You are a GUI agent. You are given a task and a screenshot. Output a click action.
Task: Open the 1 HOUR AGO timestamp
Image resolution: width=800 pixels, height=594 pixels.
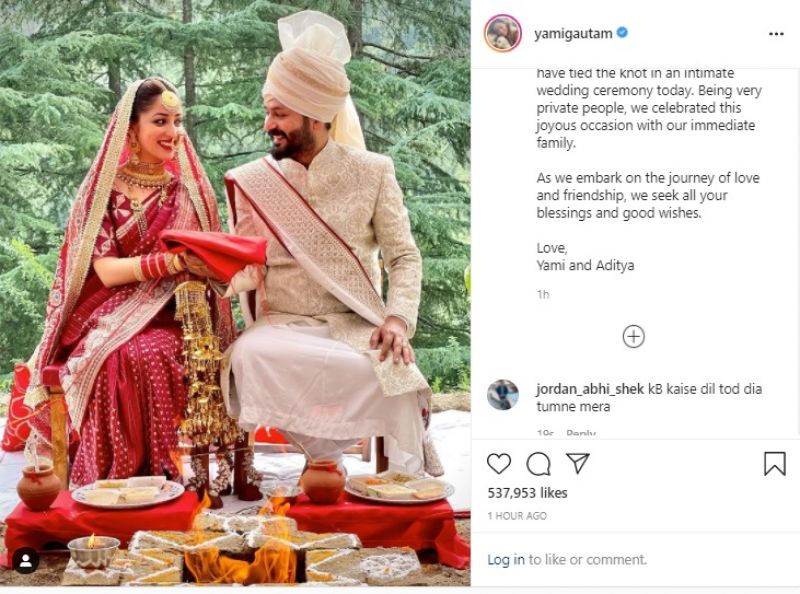tap(517, 516)
